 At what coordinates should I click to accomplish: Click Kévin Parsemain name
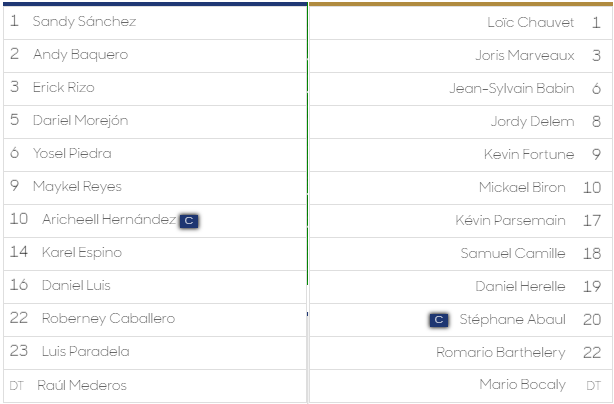(510, 220)
